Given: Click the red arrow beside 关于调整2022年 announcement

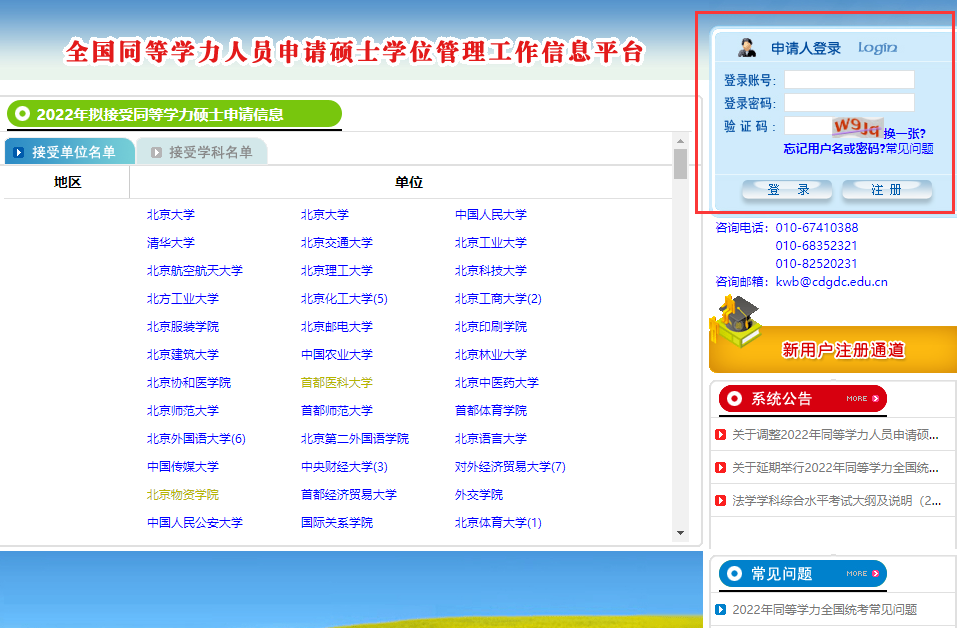Looking at the screenshot, I should coord(720,435).
